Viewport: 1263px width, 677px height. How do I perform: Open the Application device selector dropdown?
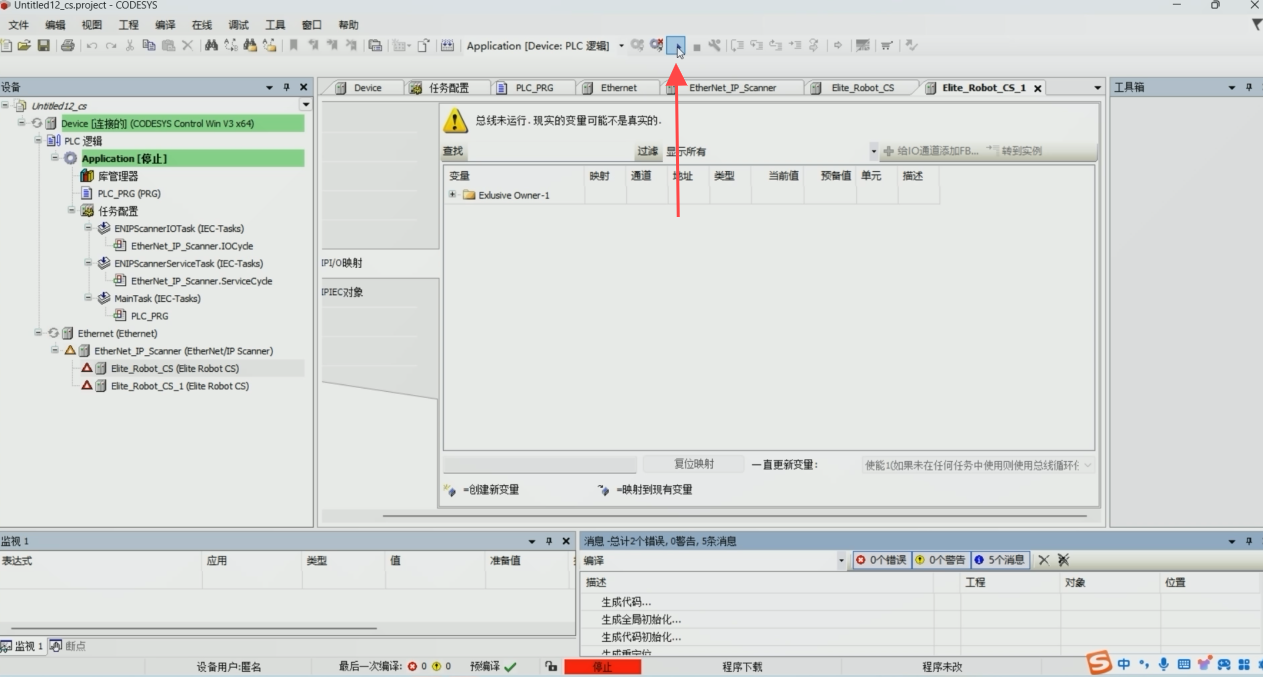tap(621, 46)
